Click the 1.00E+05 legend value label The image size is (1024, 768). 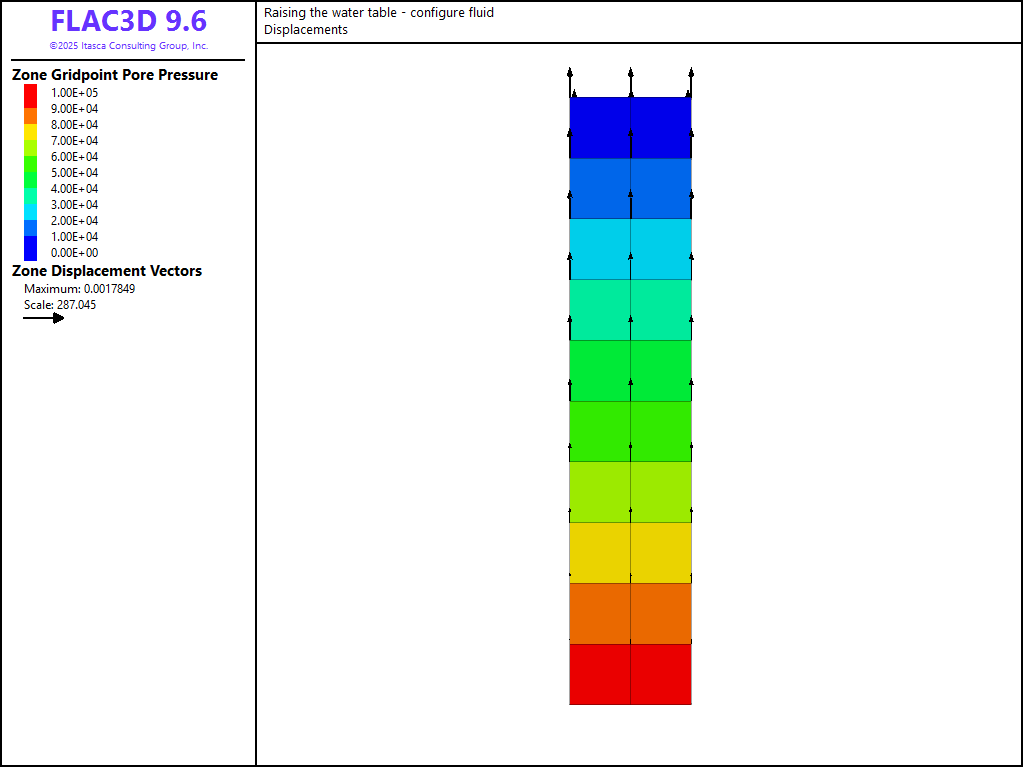coord(75,93)
